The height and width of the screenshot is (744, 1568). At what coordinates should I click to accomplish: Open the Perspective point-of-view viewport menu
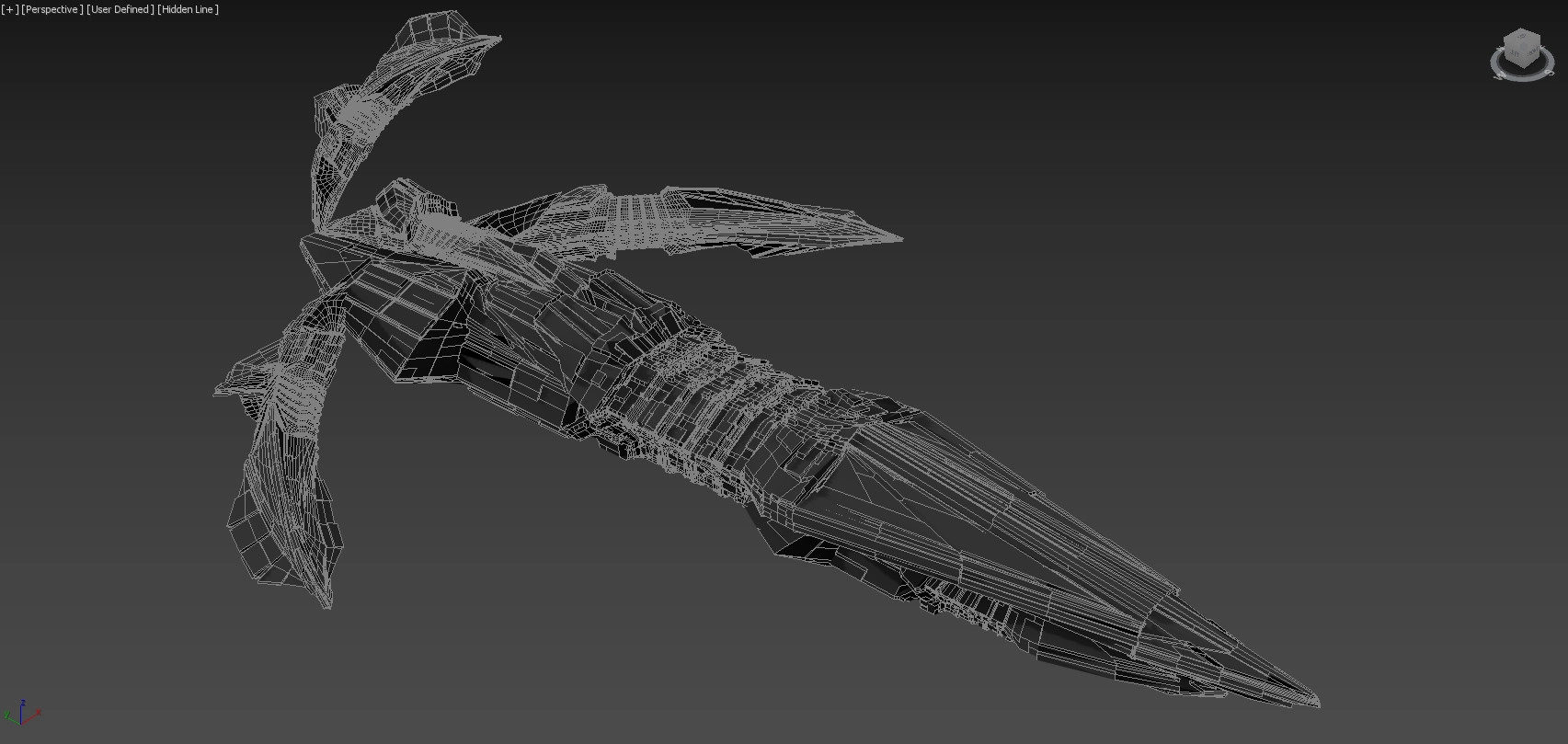(x=52, y=9)
